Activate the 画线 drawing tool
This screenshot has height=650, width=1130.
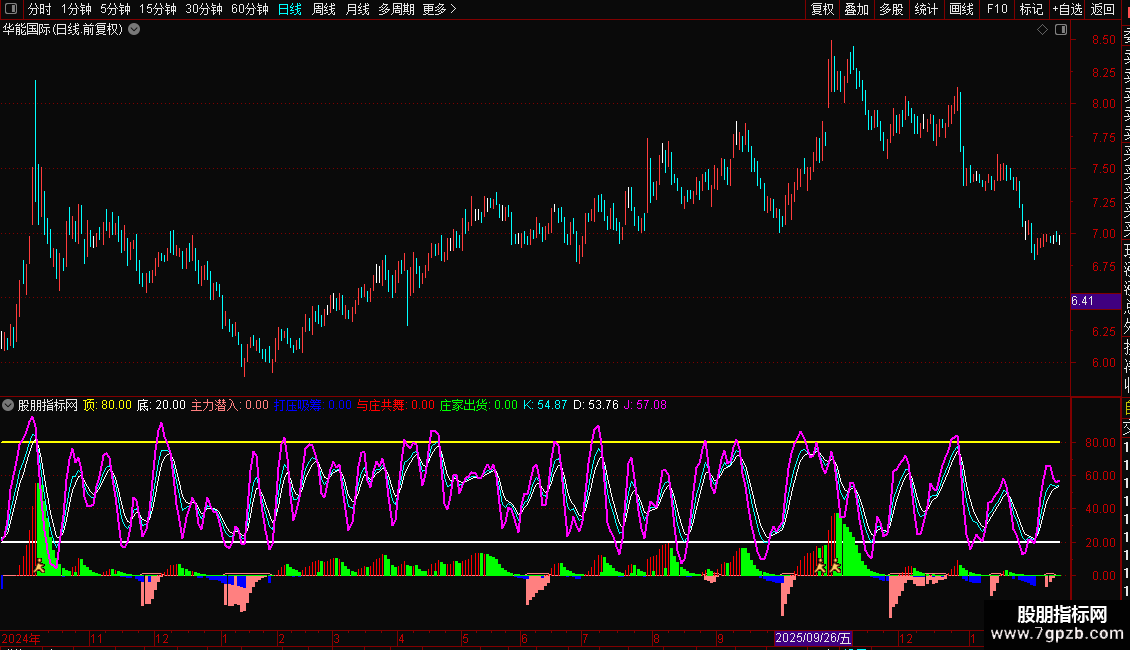tap(961, 9)
